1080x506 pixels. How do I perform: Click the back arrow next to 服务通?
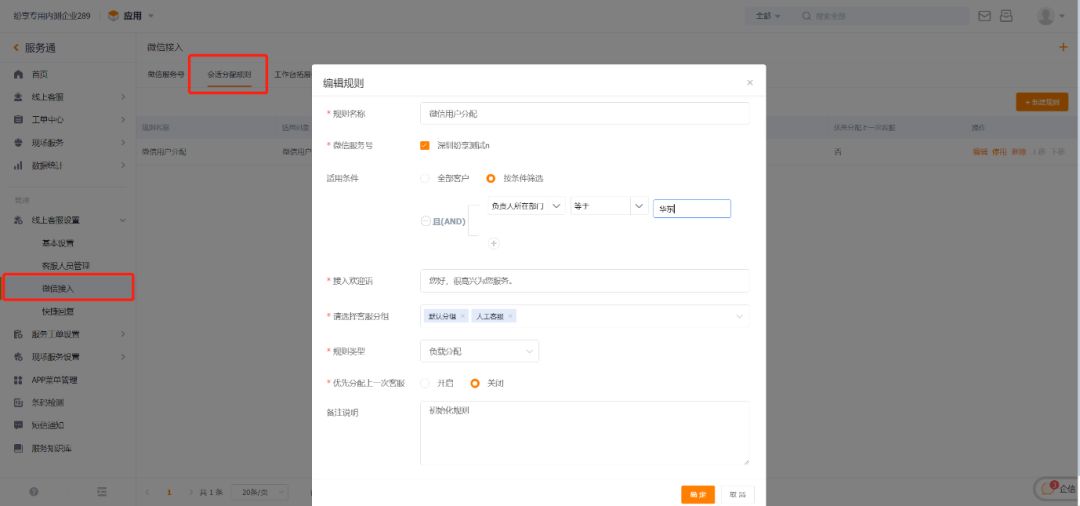(16, 48)
